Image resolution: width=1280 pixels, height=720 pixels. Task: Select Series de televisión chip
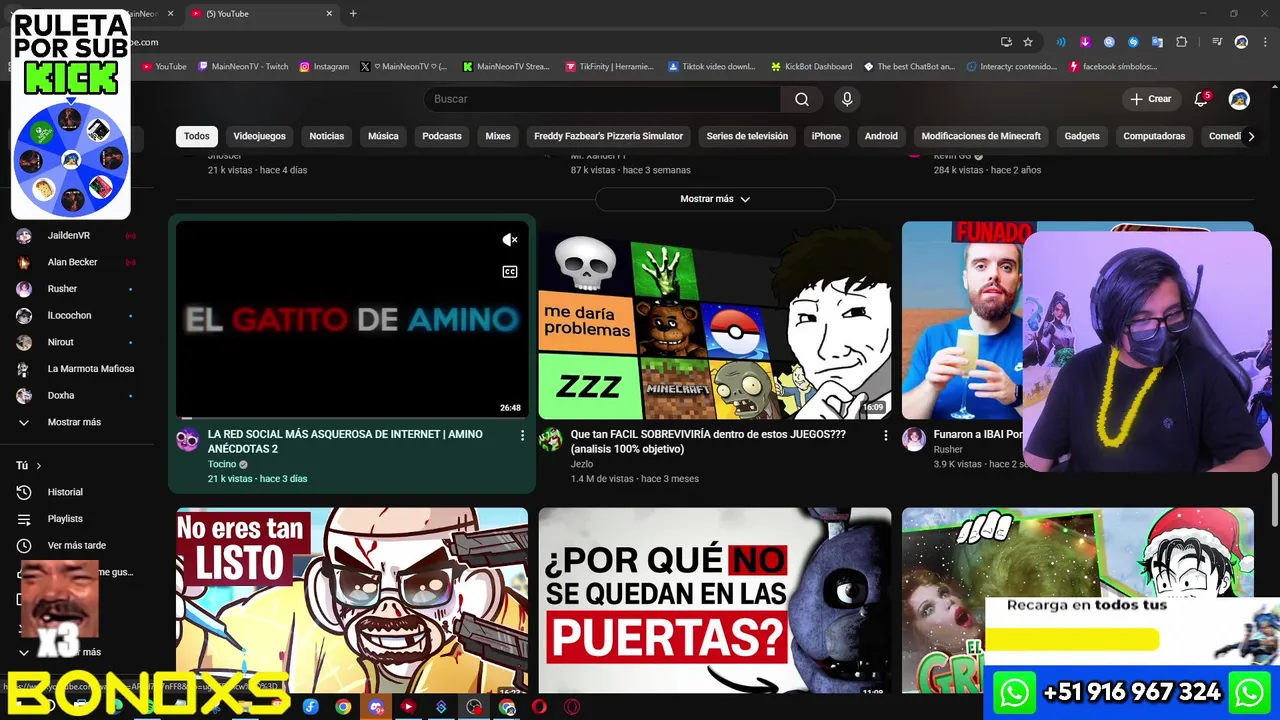[747, 136]
